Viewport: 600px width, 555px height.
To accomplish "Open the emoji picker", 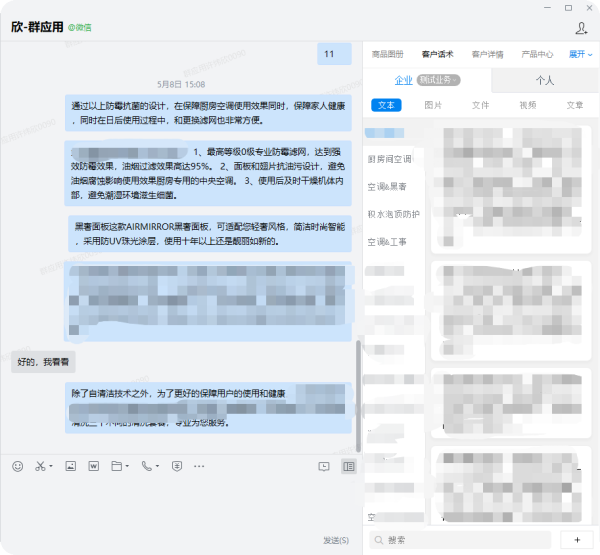I will (17, 466).
